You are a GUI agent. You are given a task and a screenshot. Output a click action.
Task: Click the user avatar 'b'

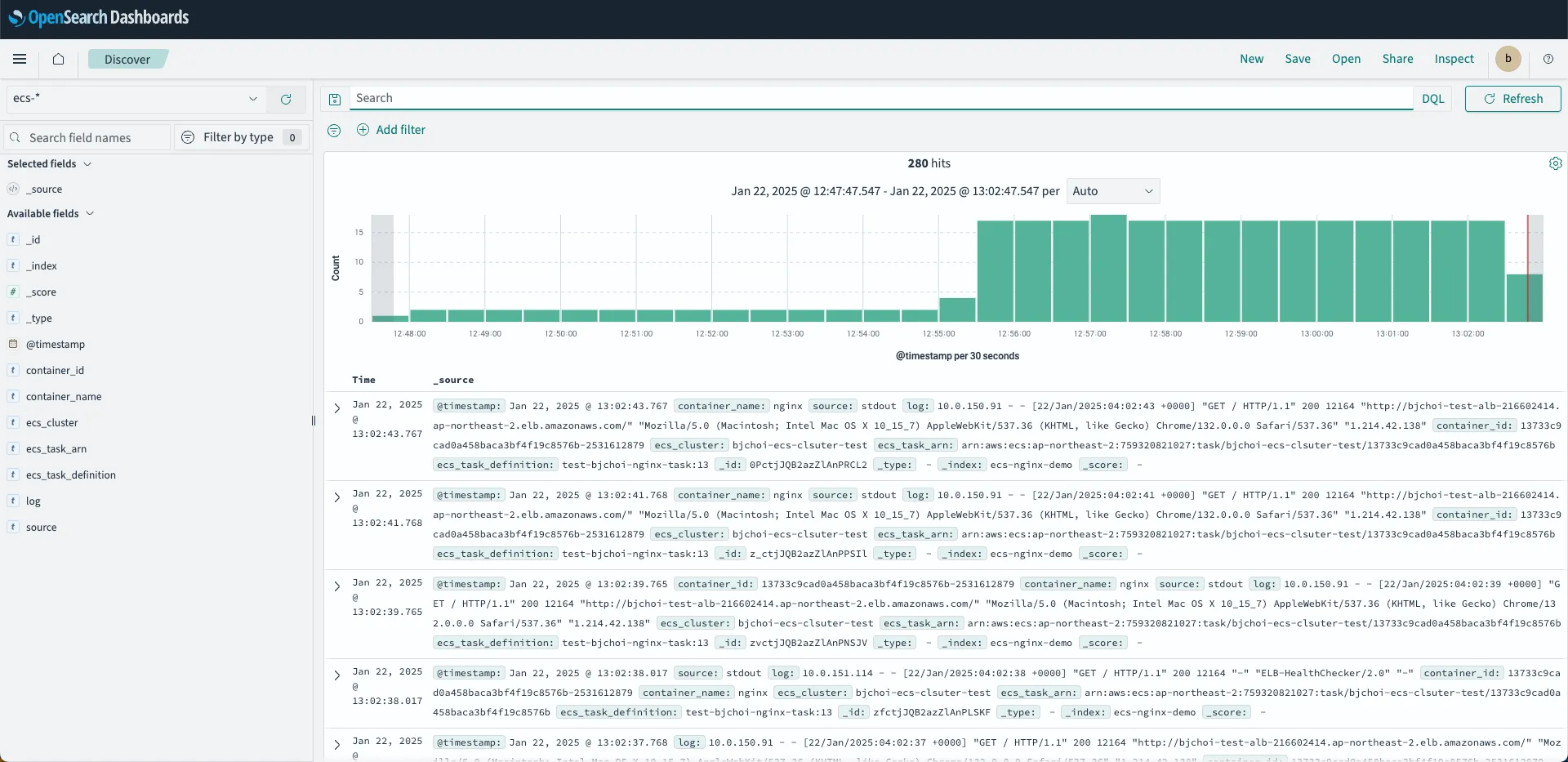(1508, 59)
